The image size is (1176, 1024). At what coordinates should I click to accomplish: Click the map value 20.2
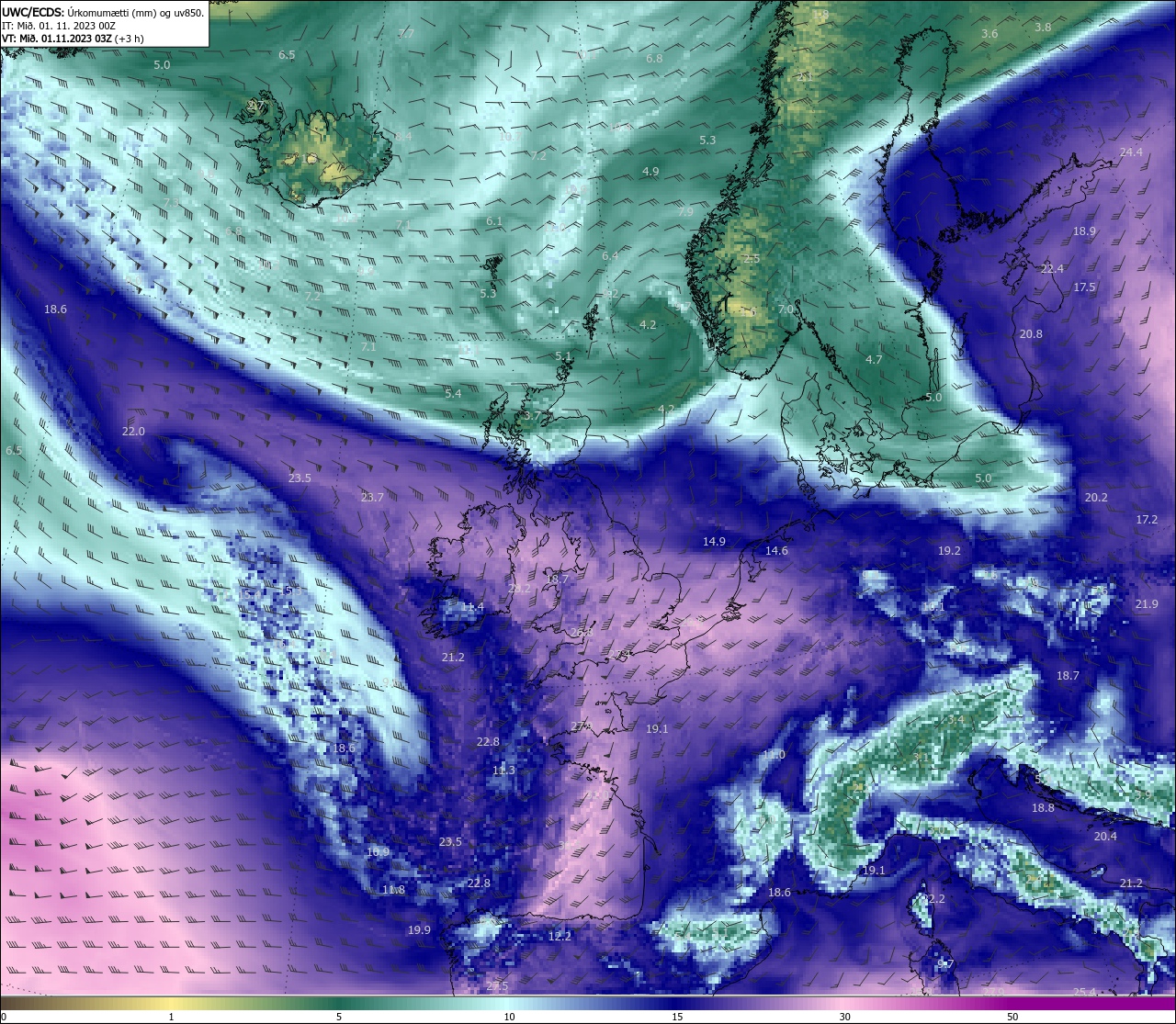(x=1096, y=498)
